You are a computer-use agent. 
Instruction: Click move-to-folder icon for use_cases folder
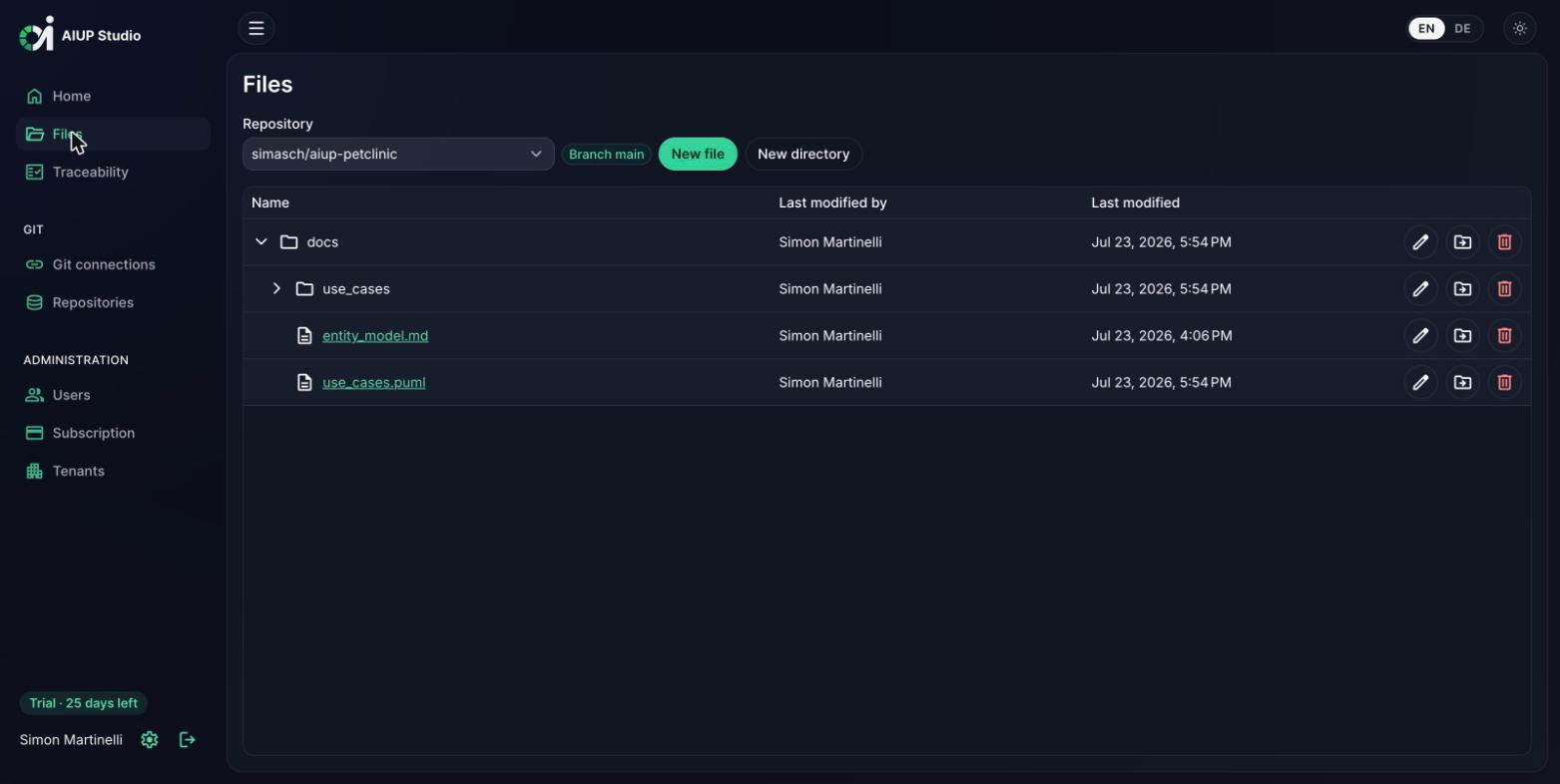[x=1462, y=289]
